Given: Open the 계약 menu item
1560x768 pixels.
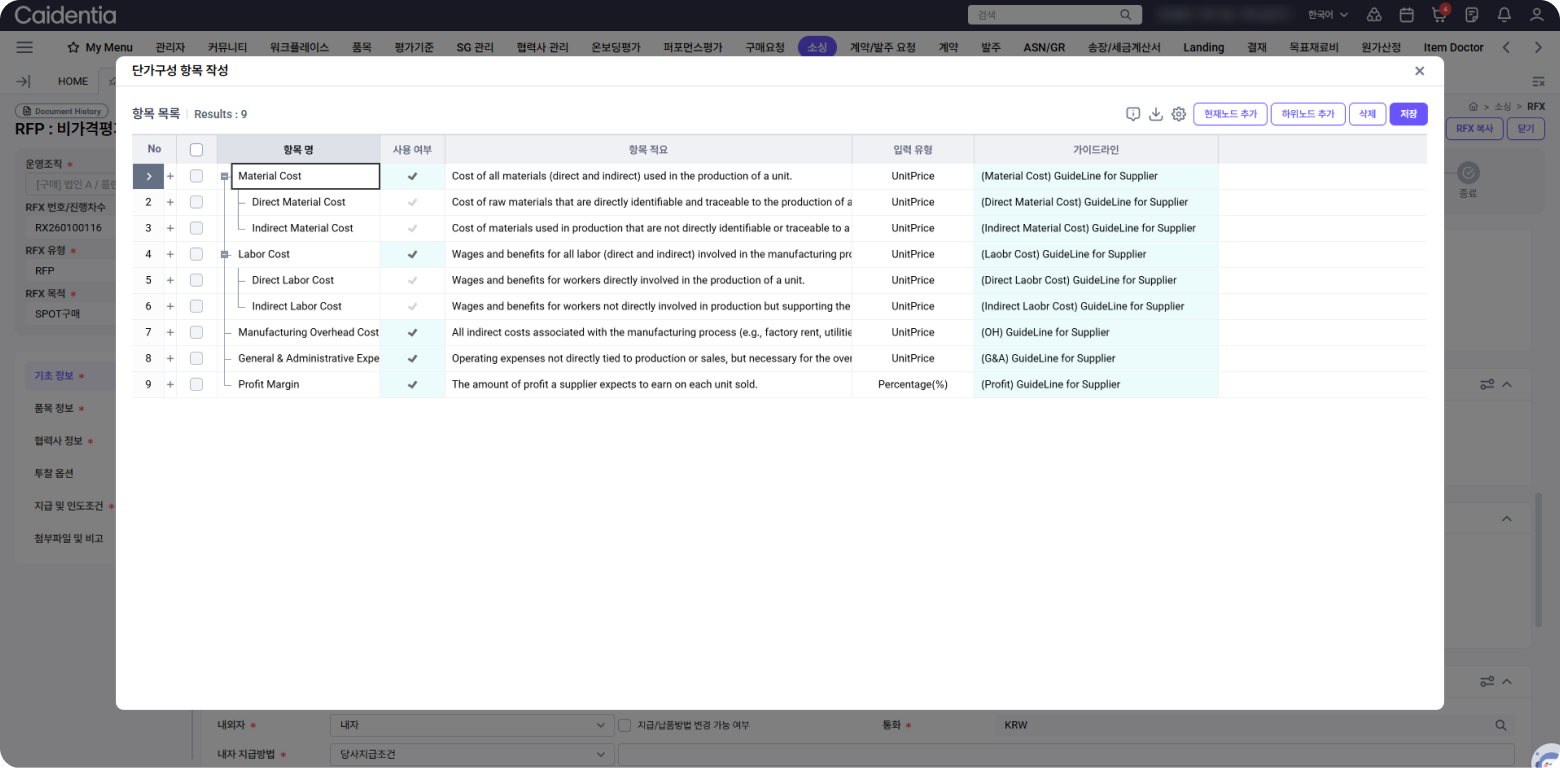Looking at the screenshot, I should coord(948,47).
